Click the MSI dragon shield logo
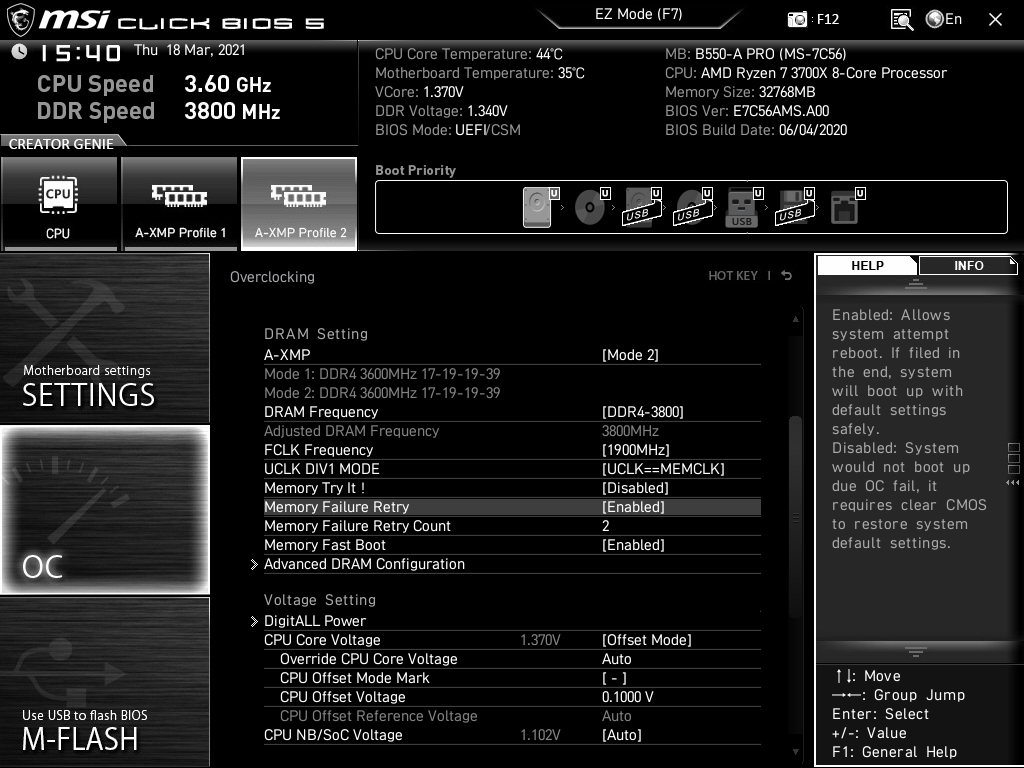Image resolution: width=1024 pixels, height=768 pixels. 20,20
